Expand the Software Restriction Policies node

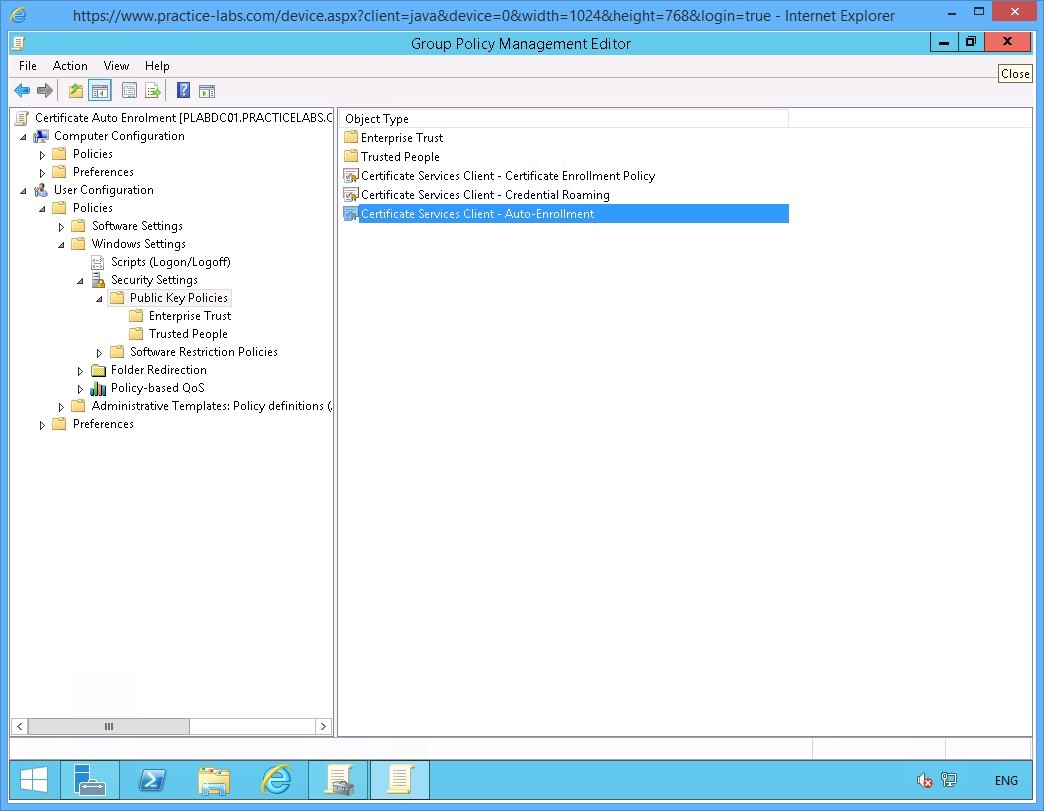[x=98, y=352]
